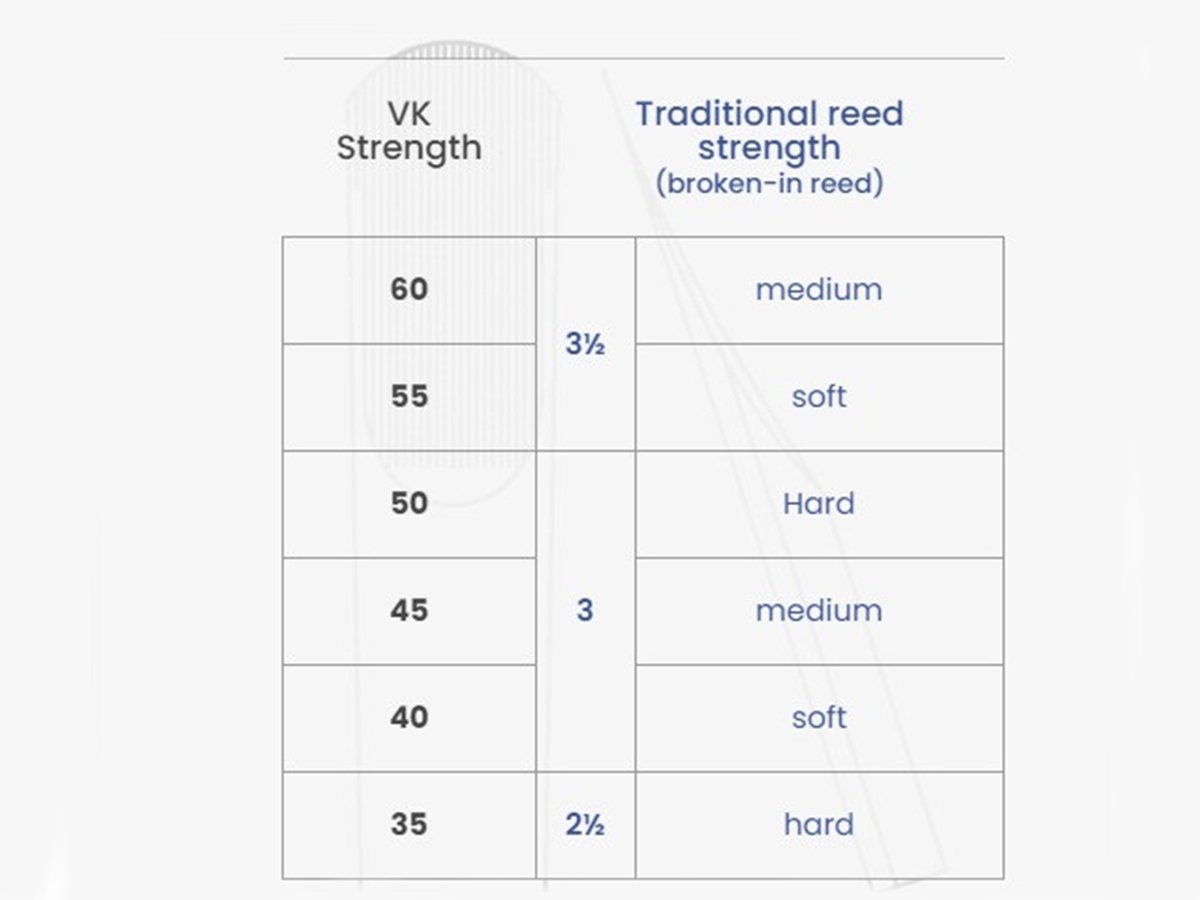The image size is (1200, 900).
Task: Click the 3½ reed strength cell
Action: pyautogui.click(x=585, y=344)
